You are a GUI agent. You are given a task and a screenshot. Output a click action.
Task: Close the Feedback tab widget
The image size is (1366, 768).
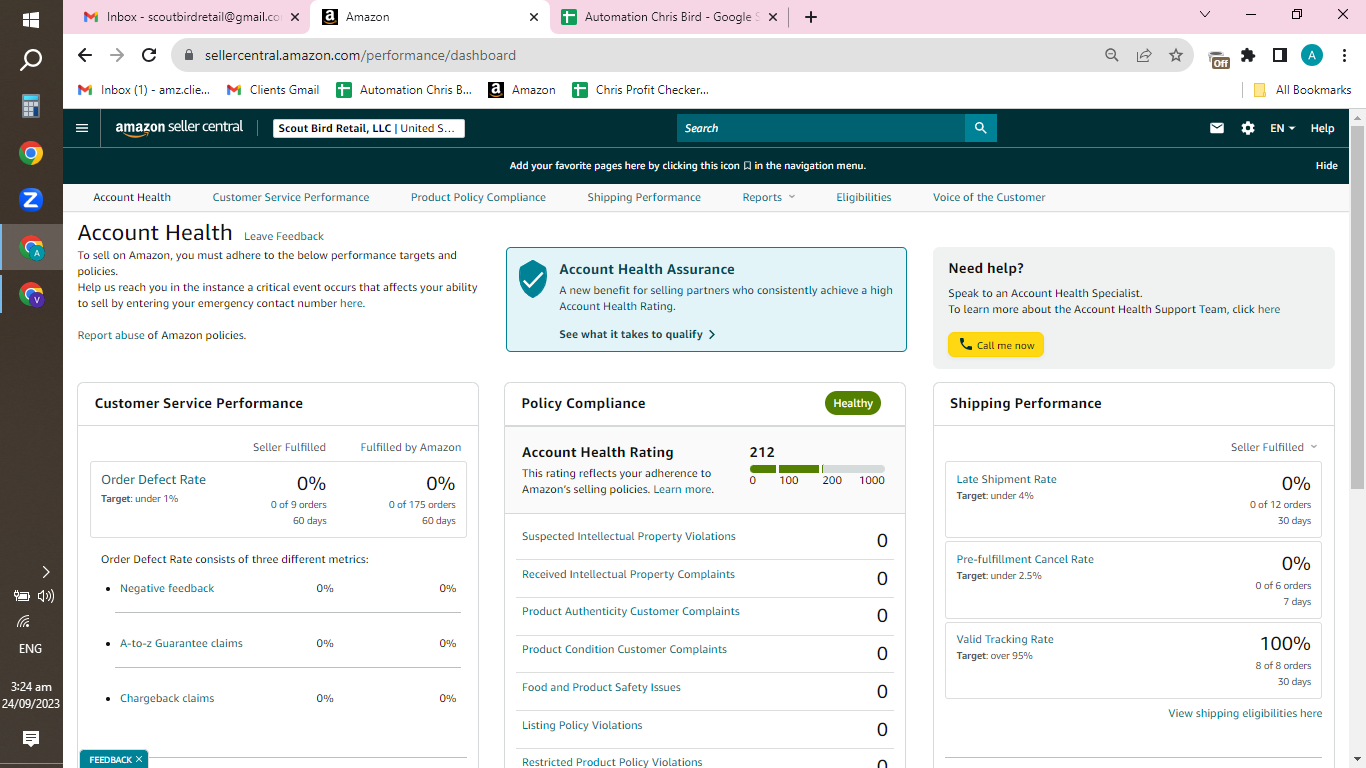click(x=139, y=760)
